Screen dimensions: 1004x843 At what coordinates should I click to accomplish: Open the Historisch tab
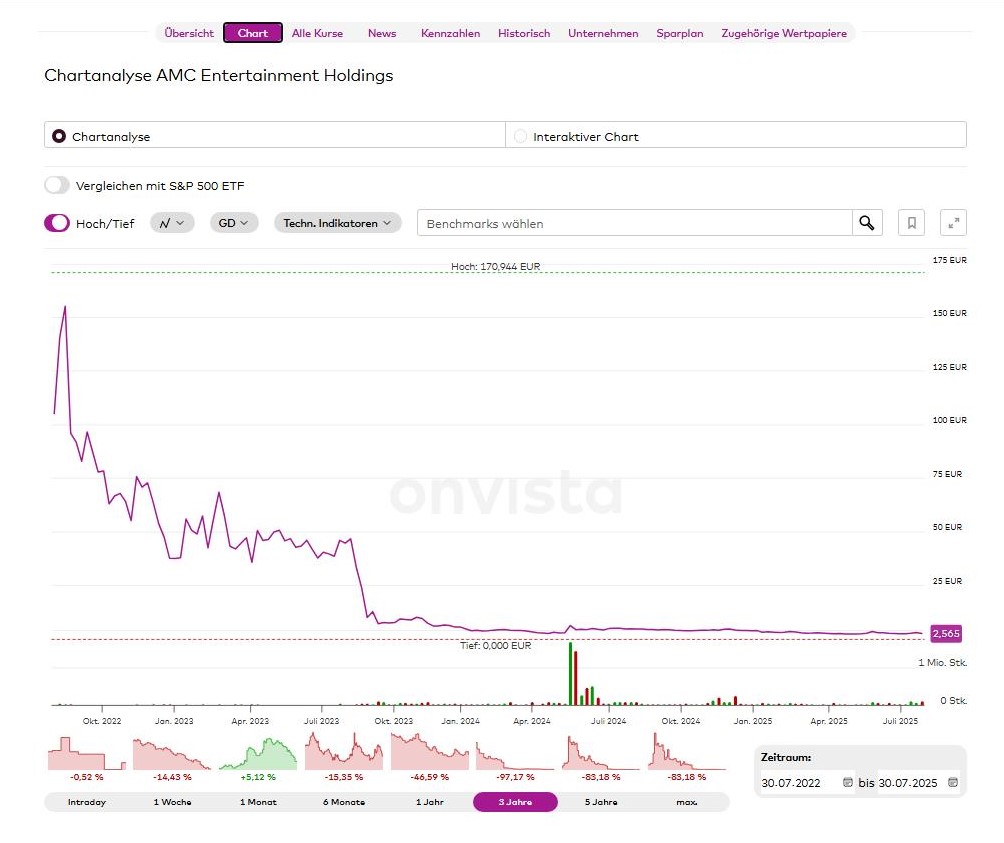coord(523,32)
